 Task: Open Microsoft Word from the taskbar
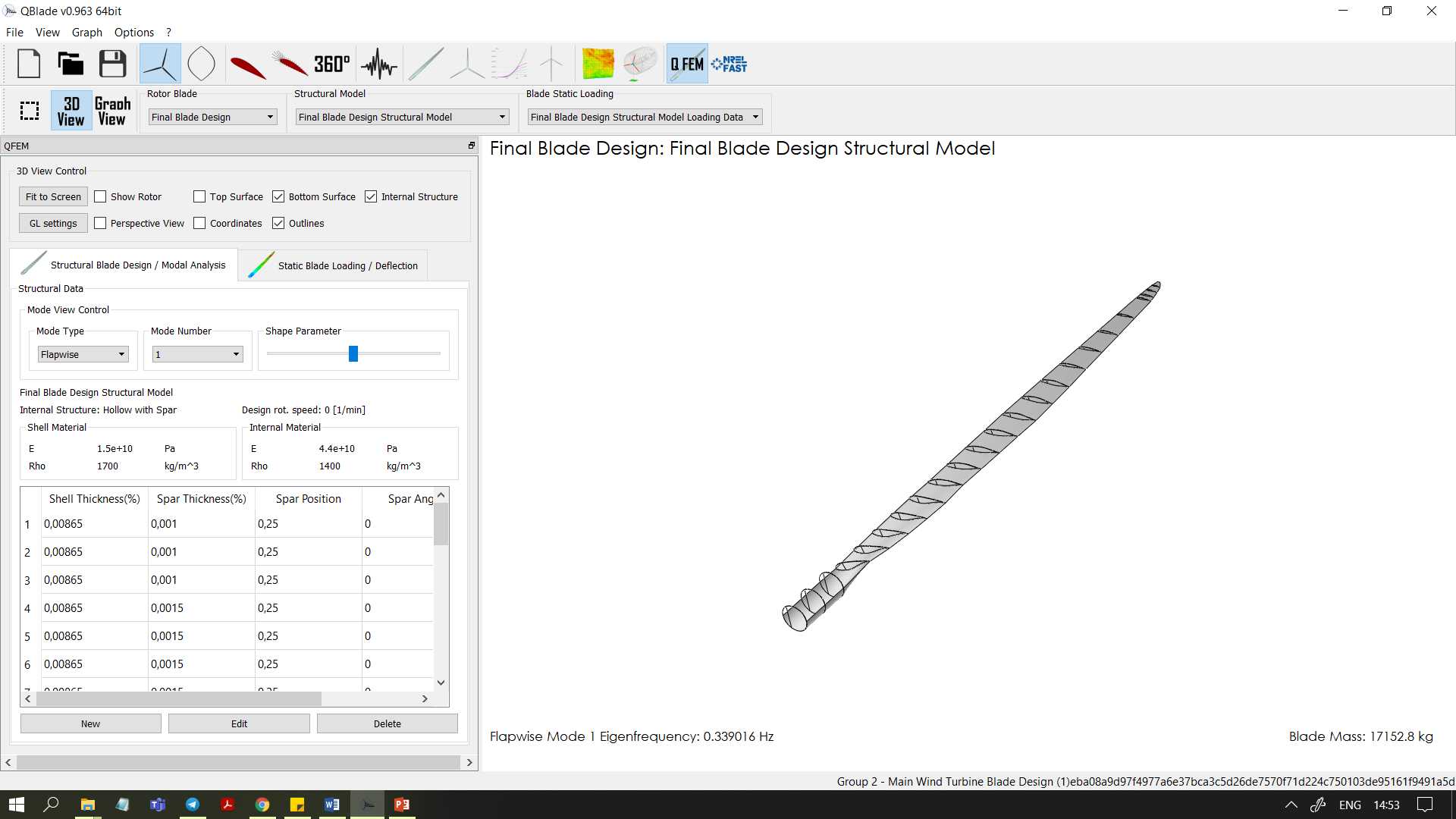(332, 805)
